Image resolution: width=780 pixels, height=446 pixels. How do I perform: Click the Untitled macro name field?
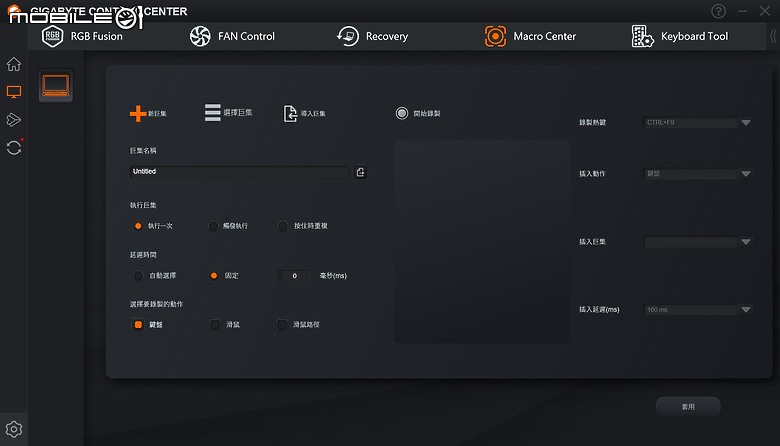[x=239, y=172]
